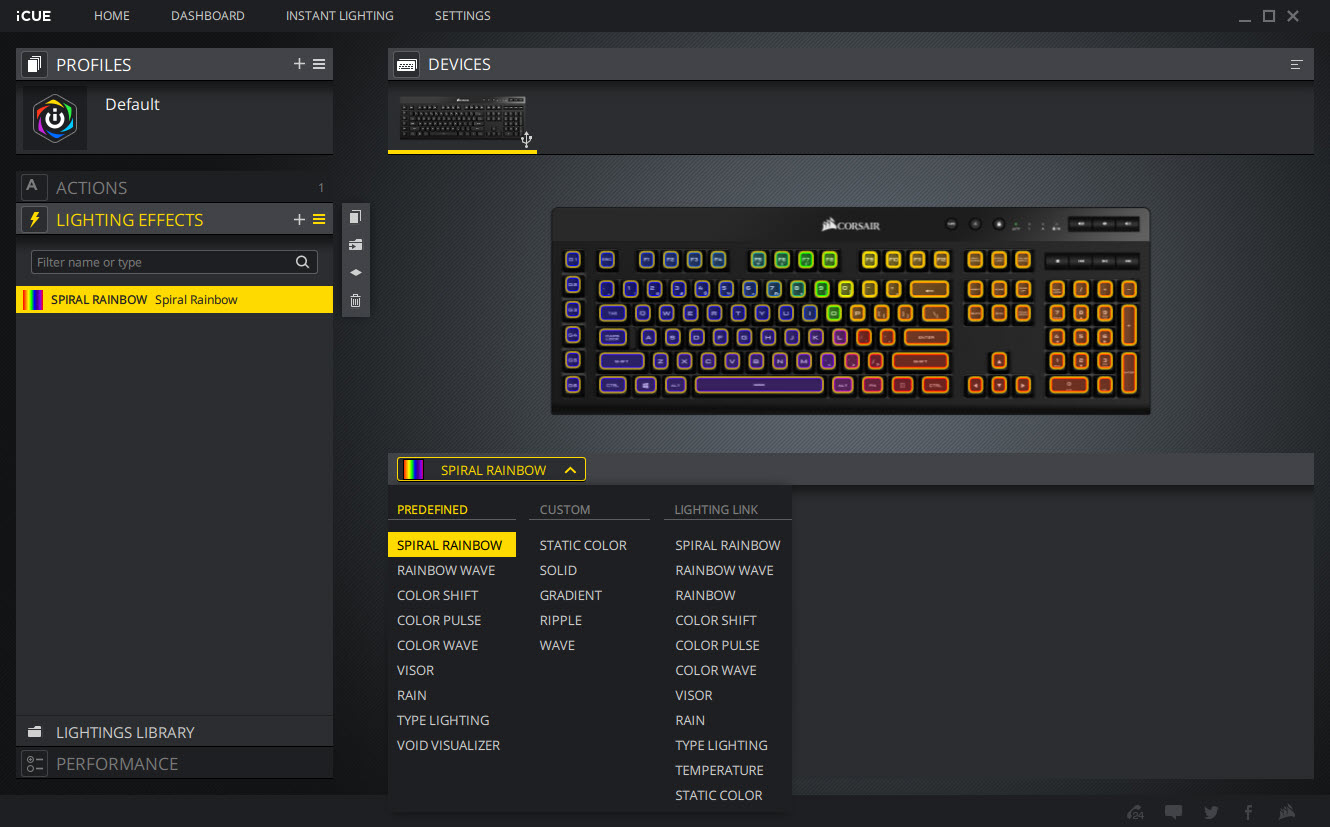Switch to the Lighting Link tab
Screen dimensions: 1330x827
(x=716, y=510)
